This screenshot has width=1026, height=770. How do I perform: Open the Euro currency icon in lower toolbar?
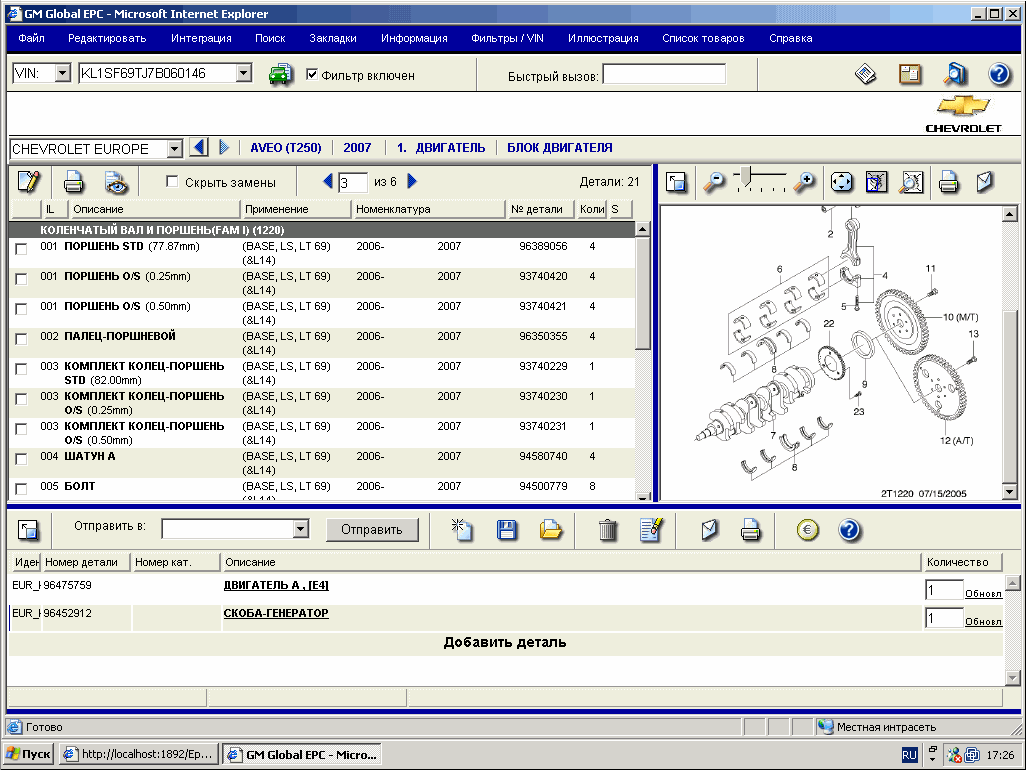[x=807, y=530]
